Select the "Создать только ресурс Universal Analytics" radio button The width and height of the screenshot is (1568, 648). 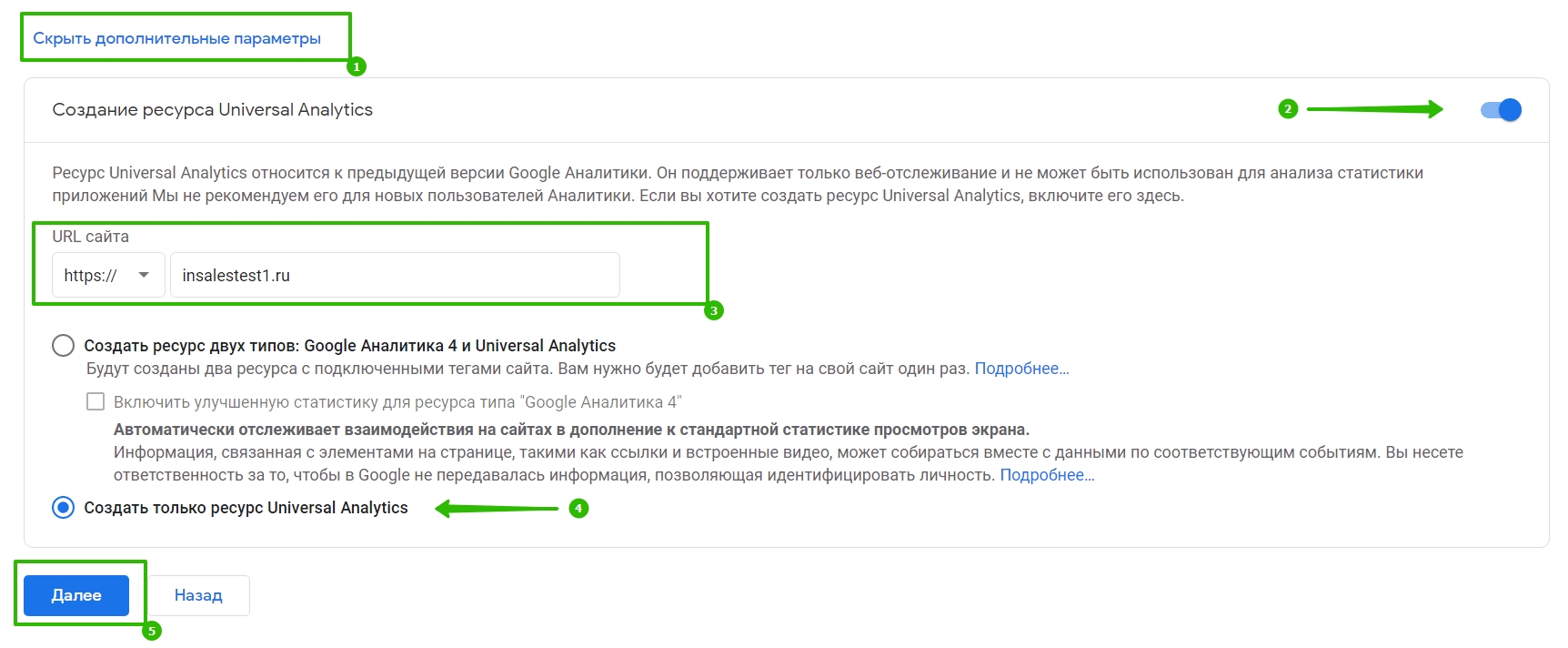click(x=64, y=508)
